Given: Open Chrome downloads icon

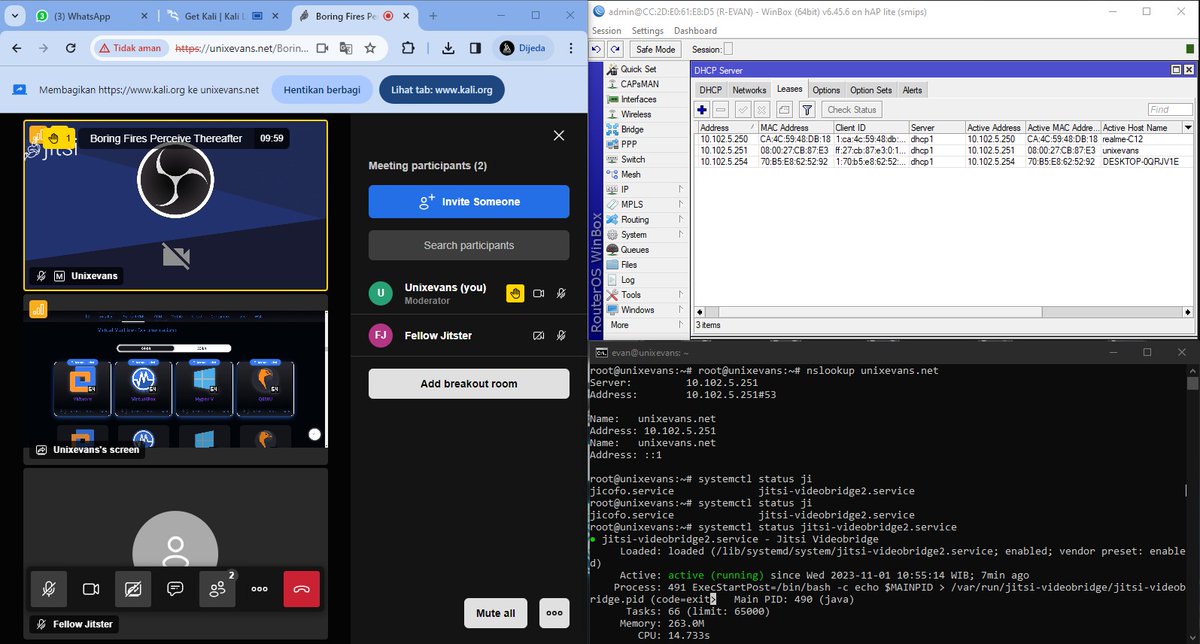Looking at the screenshot, I should point(448,48).
